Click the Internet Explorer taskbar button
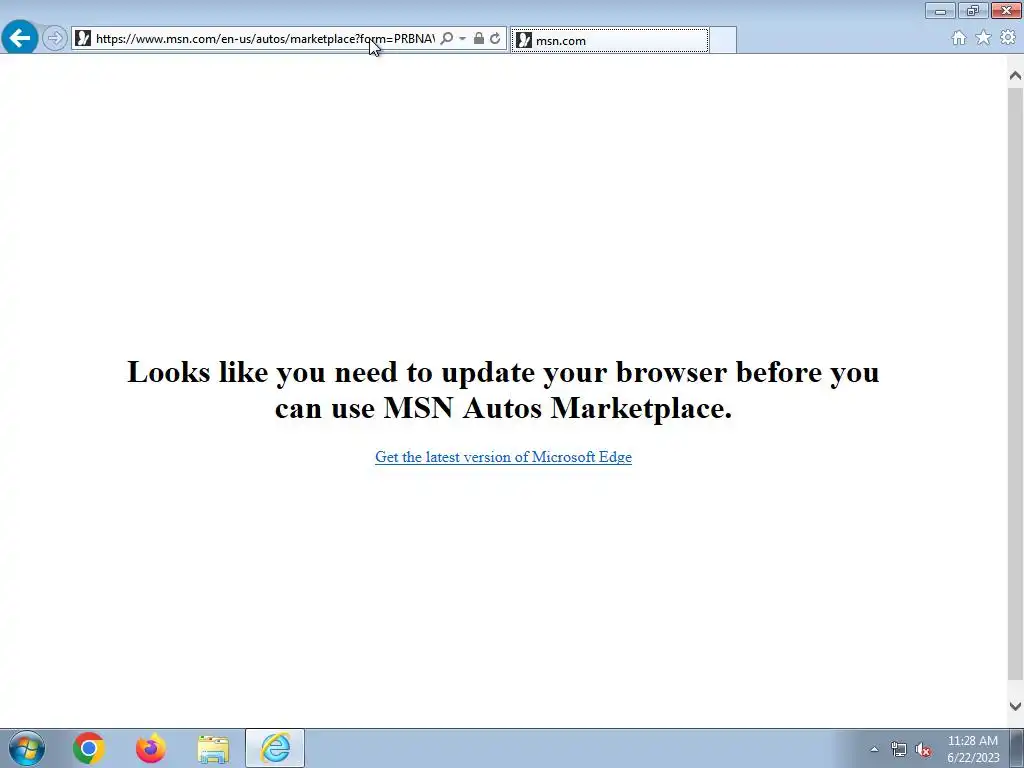Image resolution: width=1024 pixels, height=768 pixels. 275,748
